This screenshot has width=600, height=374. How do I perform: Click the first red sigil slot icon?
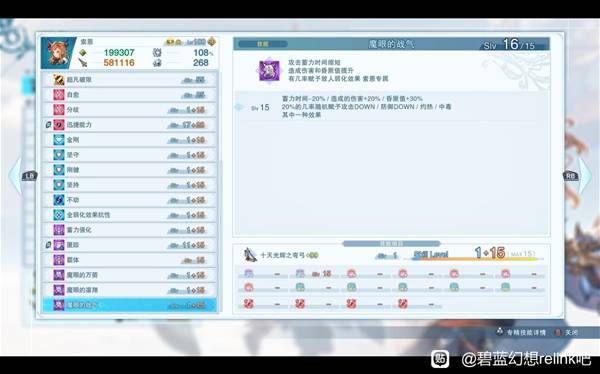249,304
